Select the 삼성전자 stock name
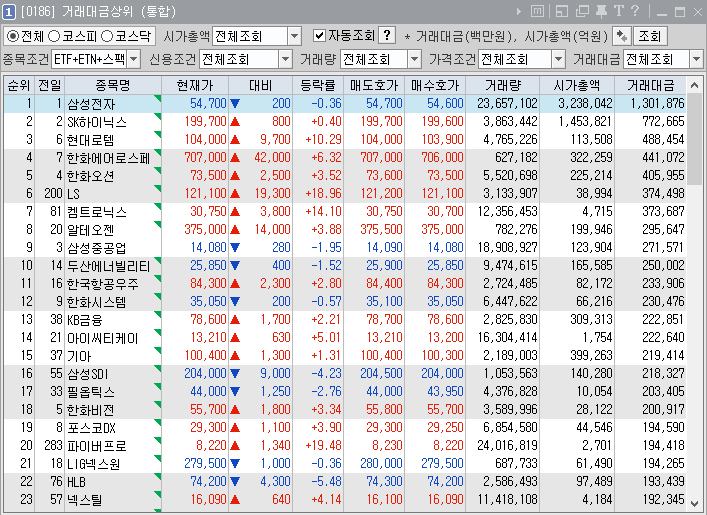The height and width of the screenshot is (515, 707). point(91,104)
